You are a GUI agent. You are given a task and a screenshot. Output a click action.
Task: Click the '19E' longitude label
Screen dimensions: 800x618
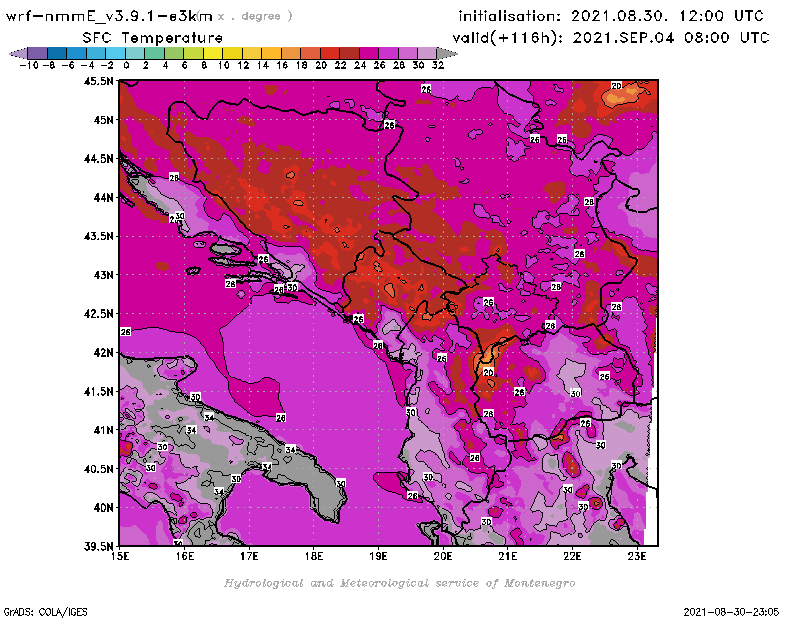tap(379, 556)
